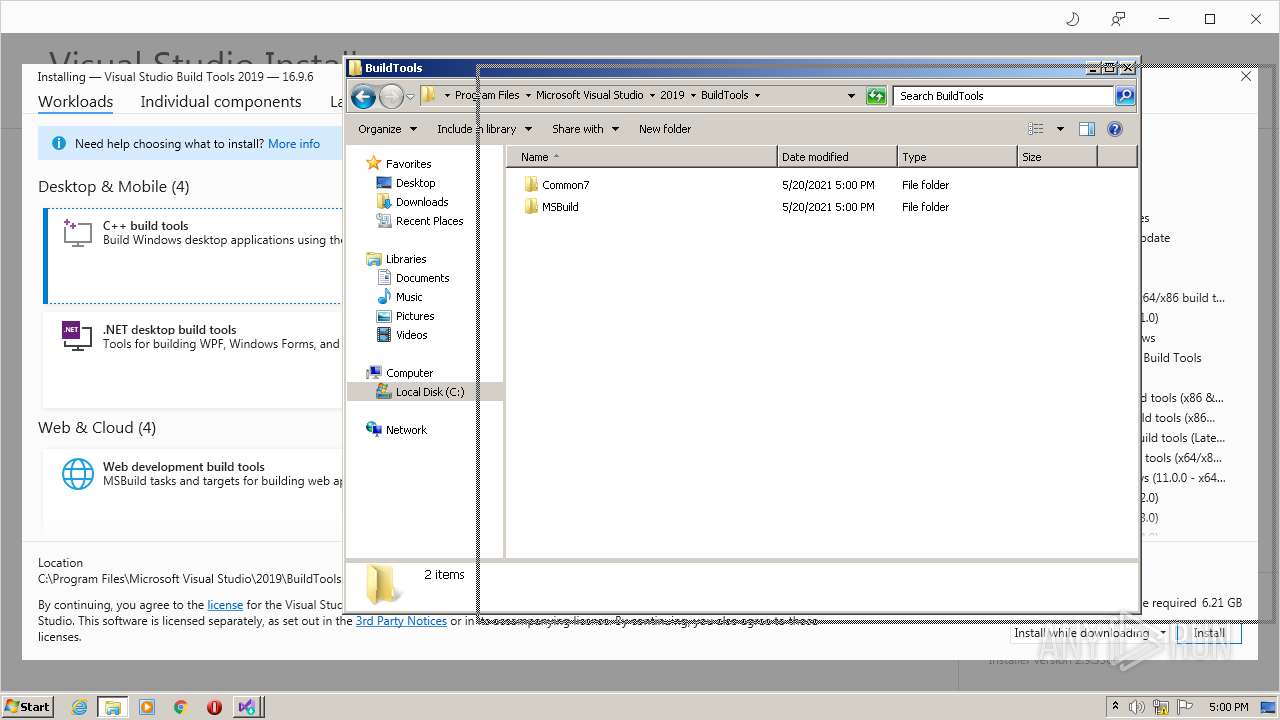Click the search magnifier icon
1280x720 pixels.
click(x=1125, y=96)
